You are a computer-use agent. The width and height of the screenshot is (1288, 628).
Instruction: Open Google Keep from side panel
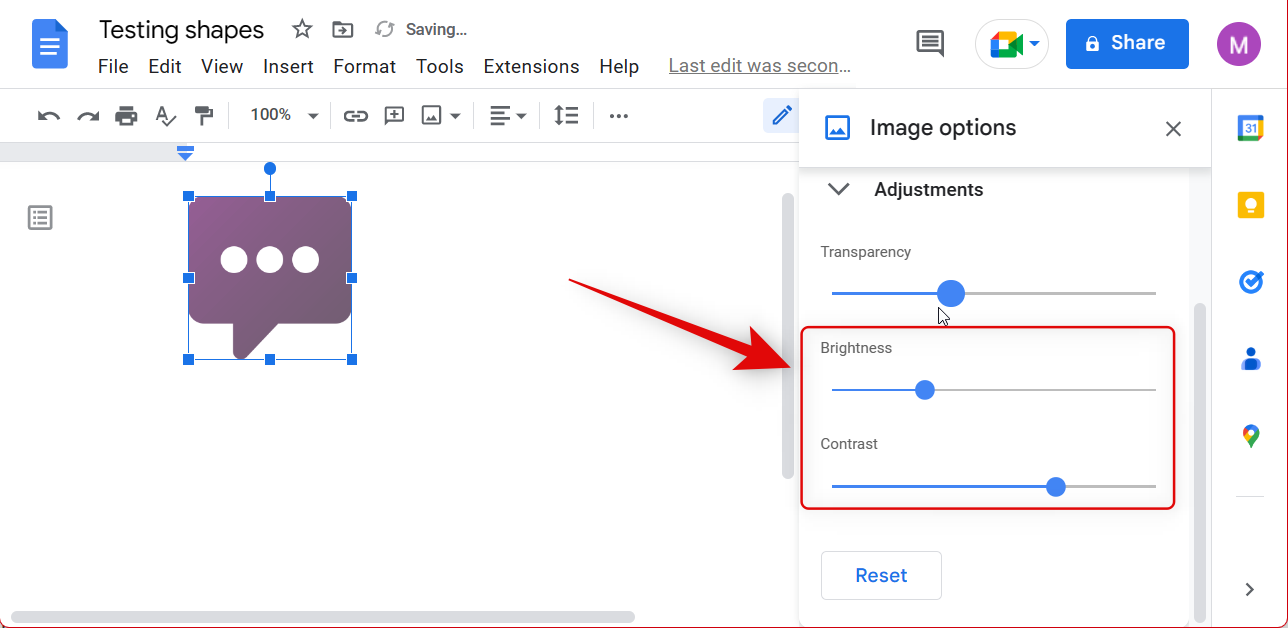[1250, 205]
